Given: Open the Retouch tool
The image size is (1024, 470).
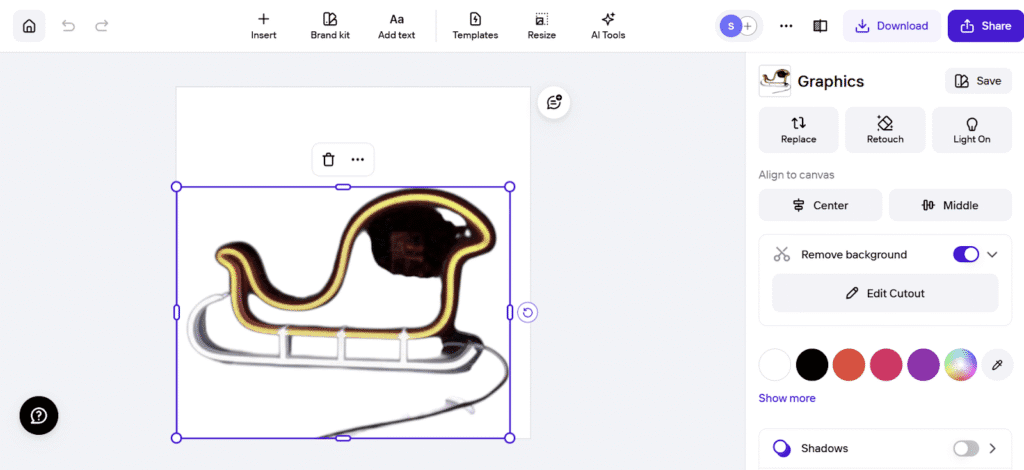Looking at the screenshot, I should pos(885,130).
